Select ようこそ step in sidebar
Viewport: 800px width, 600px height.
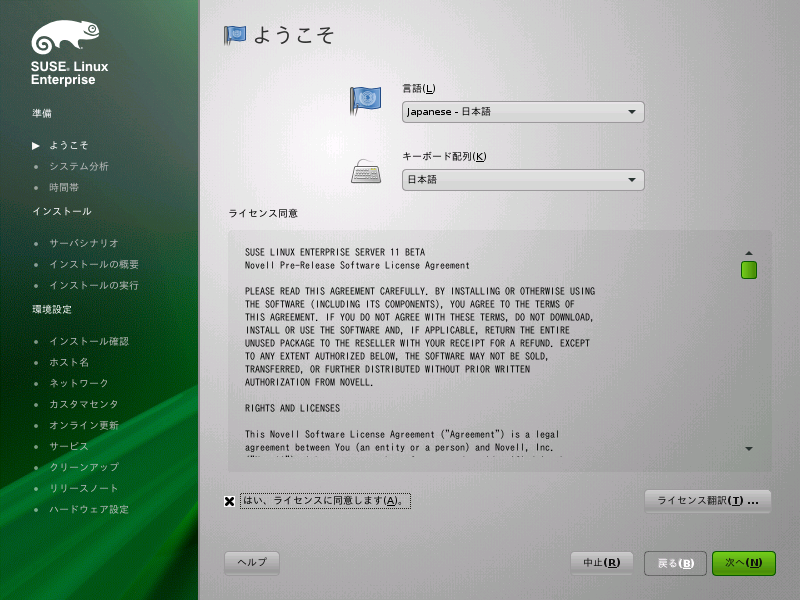coord(69,145)
